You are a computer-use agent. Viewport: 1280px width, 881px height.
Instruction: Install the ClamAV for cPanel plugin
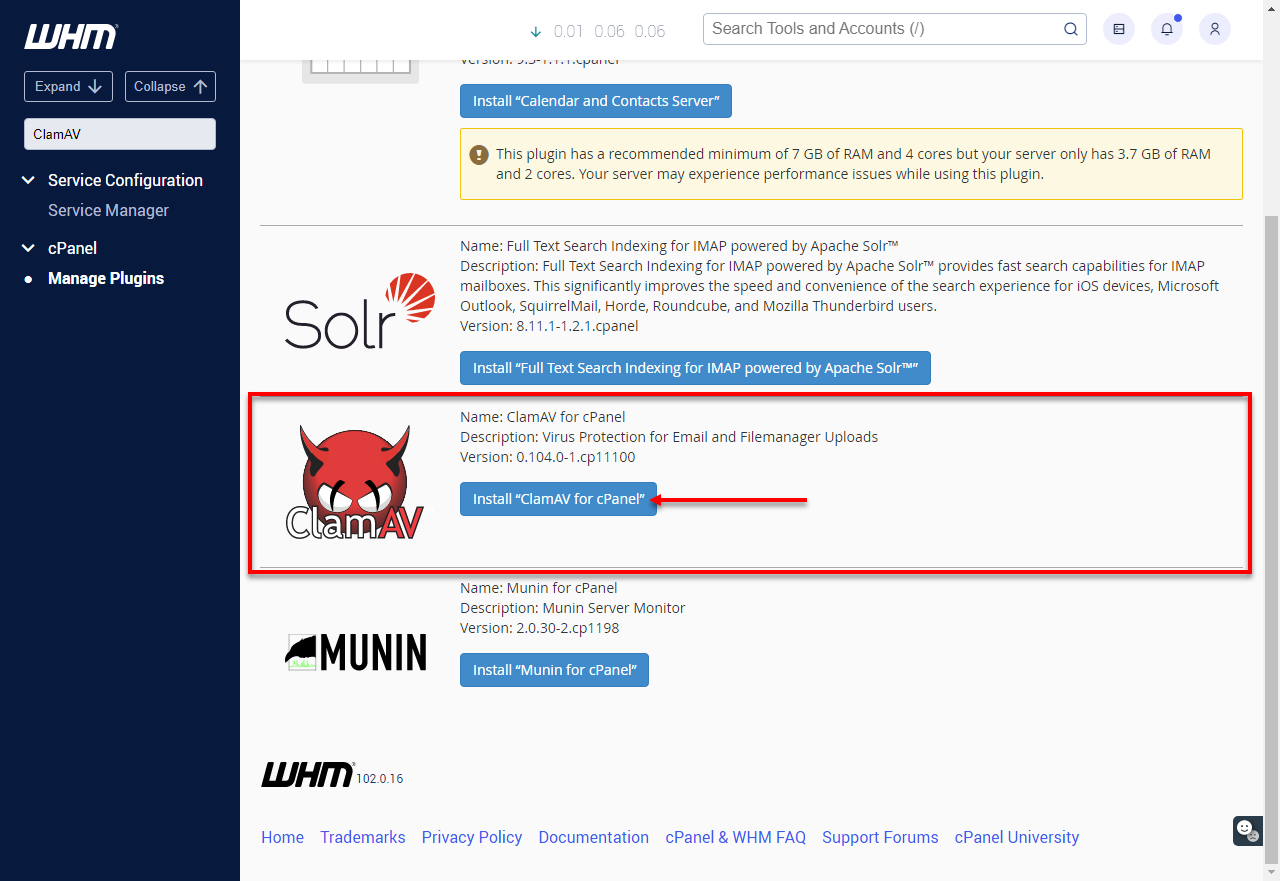coord(558,499)
